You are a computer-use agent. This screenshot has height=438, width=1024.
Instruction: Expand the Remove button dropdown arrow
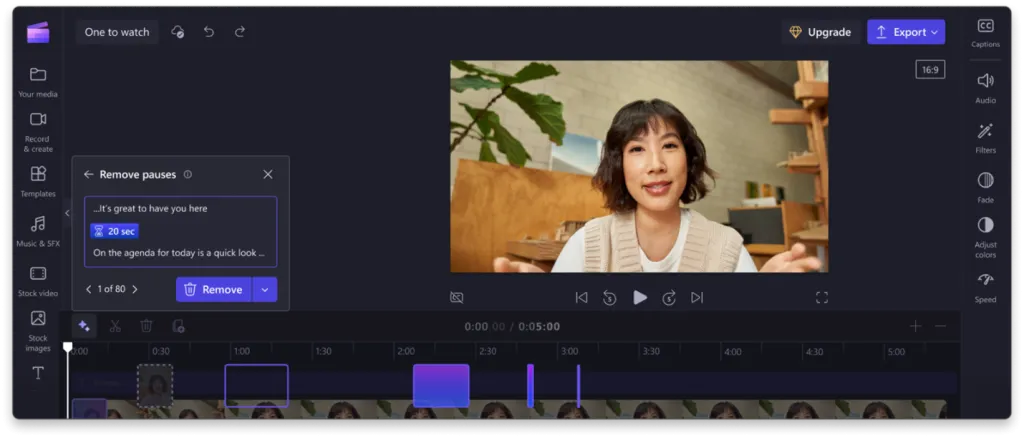pyautogui.click(x=265, y=289)
